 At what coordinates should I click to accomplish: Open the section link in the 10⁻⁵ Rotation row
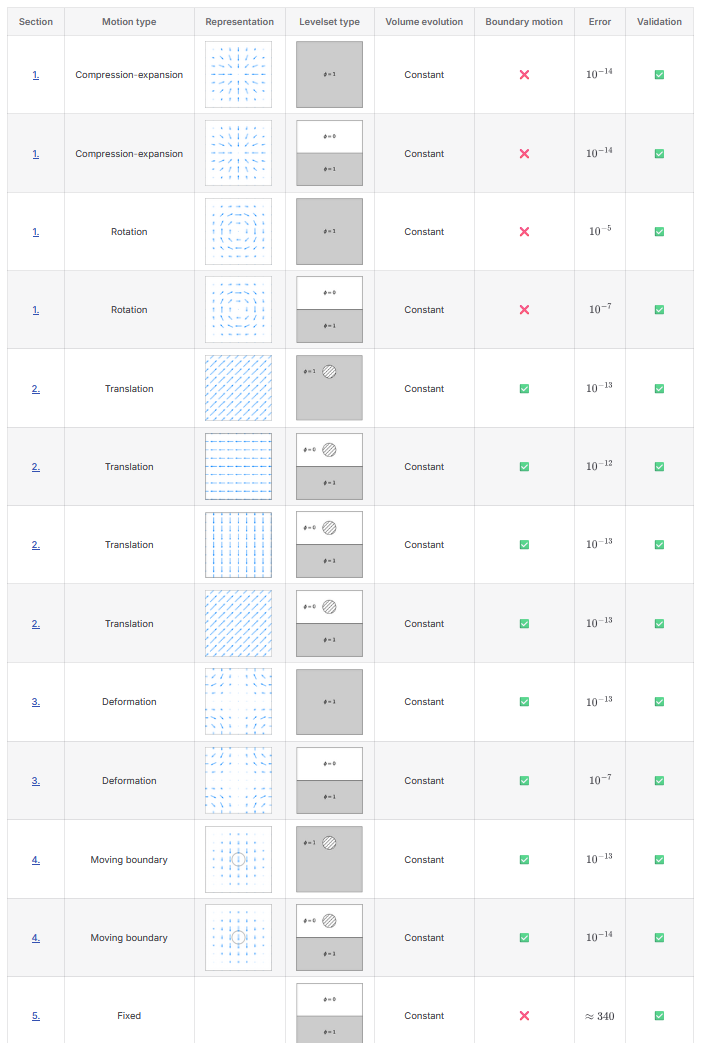36,232
